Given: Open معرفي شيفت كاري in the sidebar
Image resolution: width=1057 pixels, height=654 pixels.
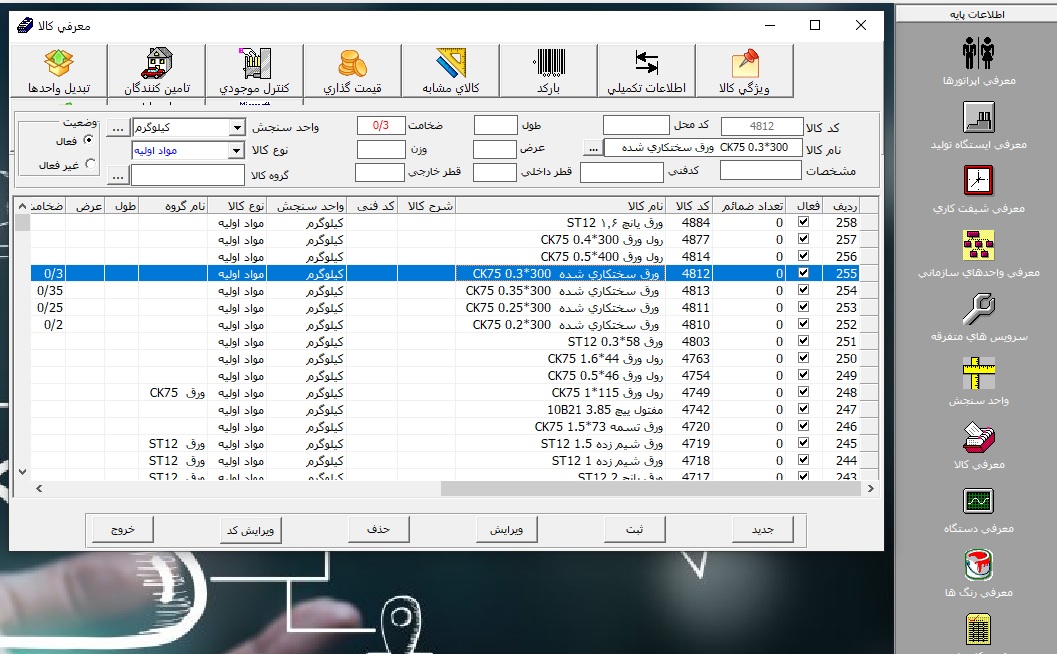Looking at the screenshot, I should click(x=978, y=189).
